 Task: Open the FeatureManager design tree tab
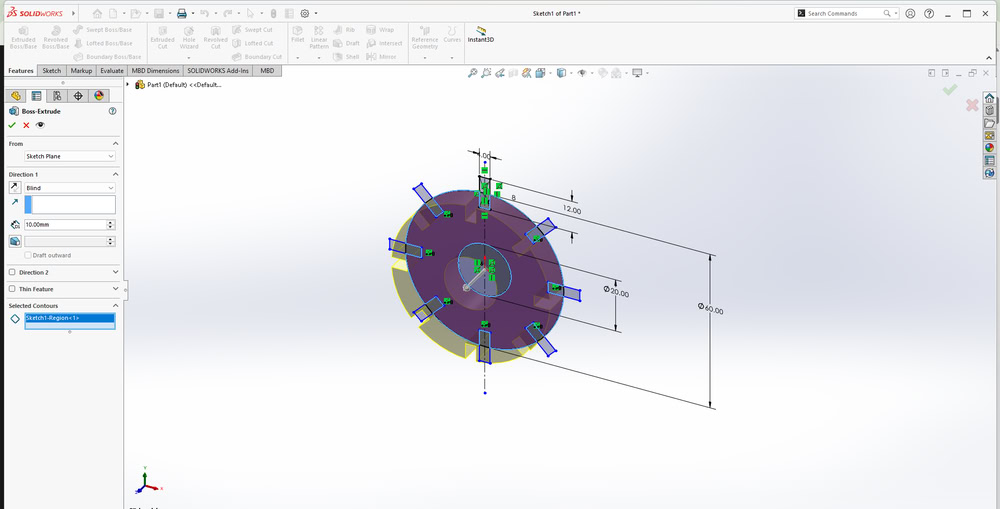pyautogui.click(x=16, y=96)
